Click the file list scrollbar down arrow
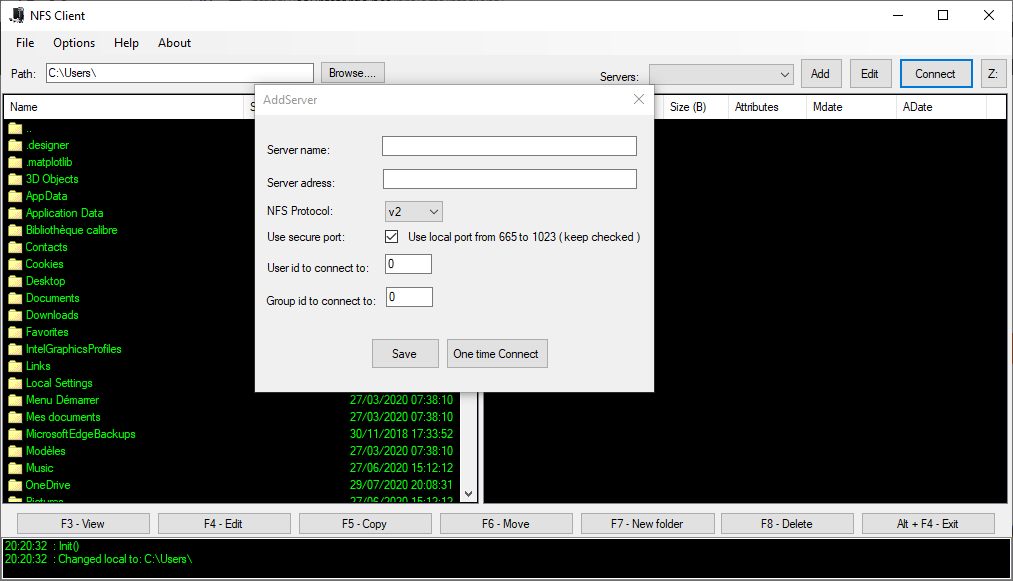This screenshot has width=1013, height=581. 468,494
